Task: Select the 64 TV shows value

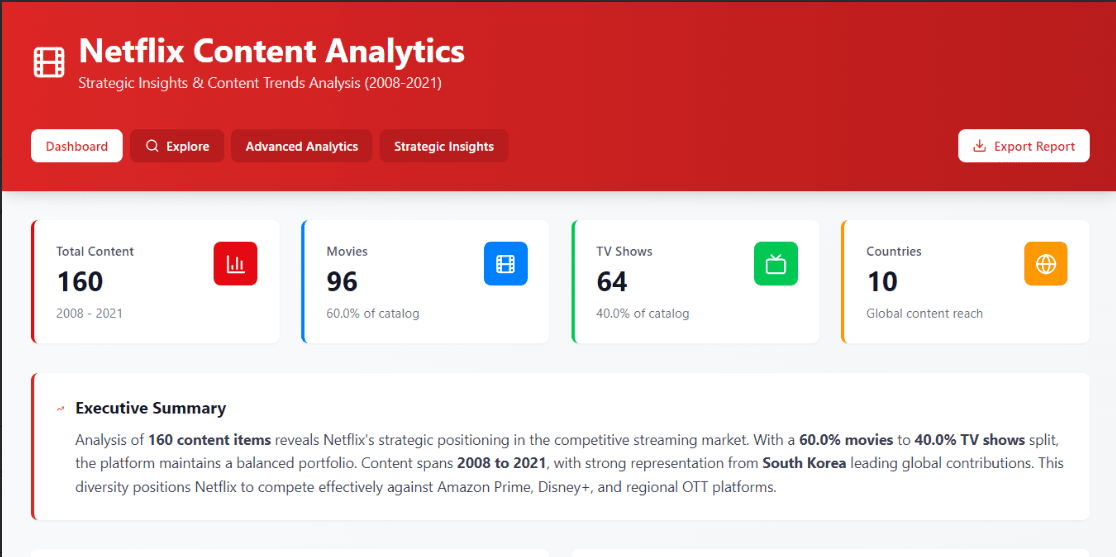Action: pyautogui.click(x=612, y=282)
